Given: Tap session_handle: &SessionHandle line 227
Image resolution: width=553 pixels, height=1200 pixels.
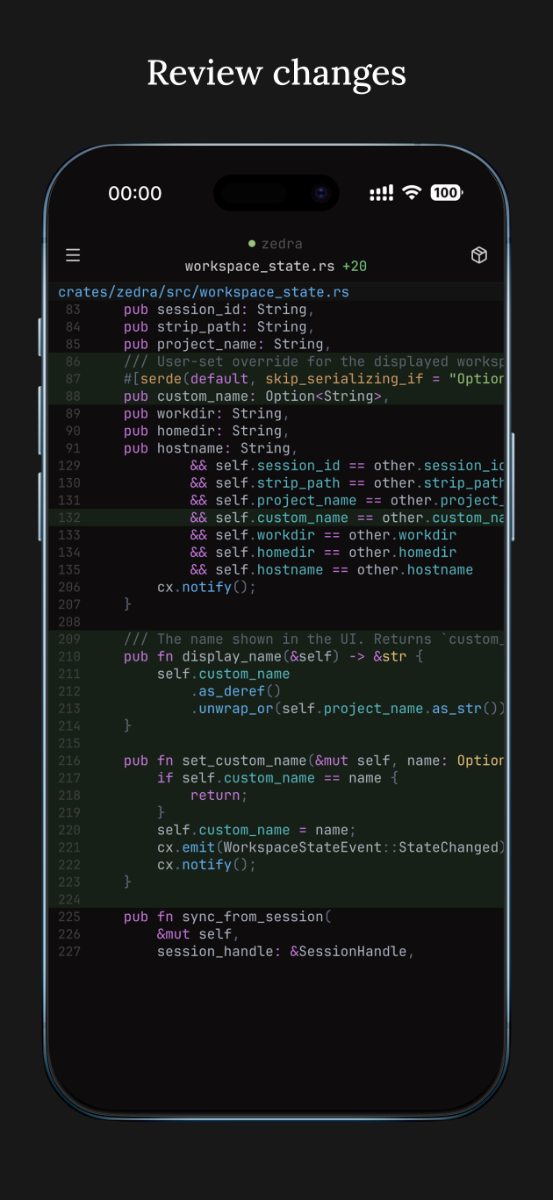Looking at the screenshot, I should tap(285, 952).
